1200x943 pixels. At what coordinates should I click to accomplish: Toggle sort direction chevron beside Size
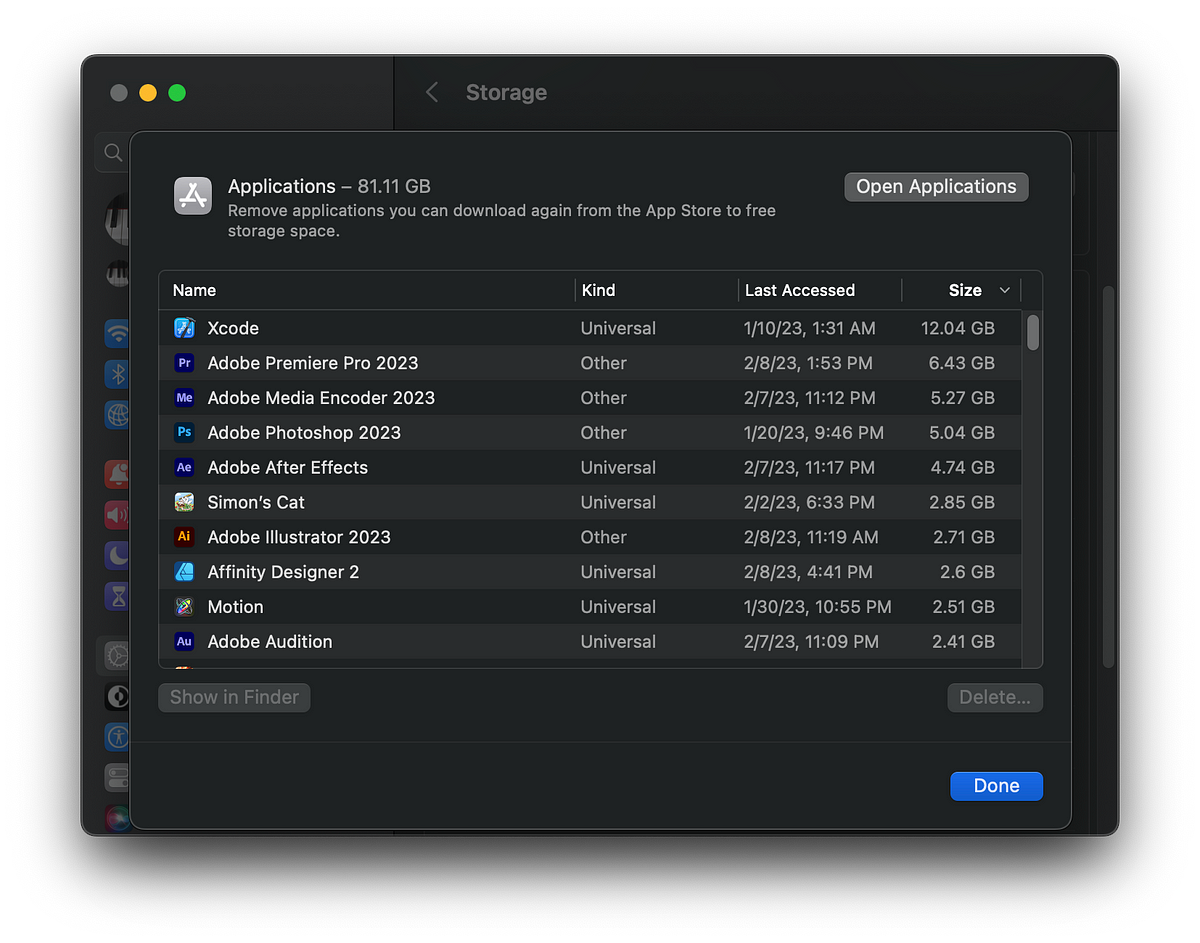point(1005,291)
